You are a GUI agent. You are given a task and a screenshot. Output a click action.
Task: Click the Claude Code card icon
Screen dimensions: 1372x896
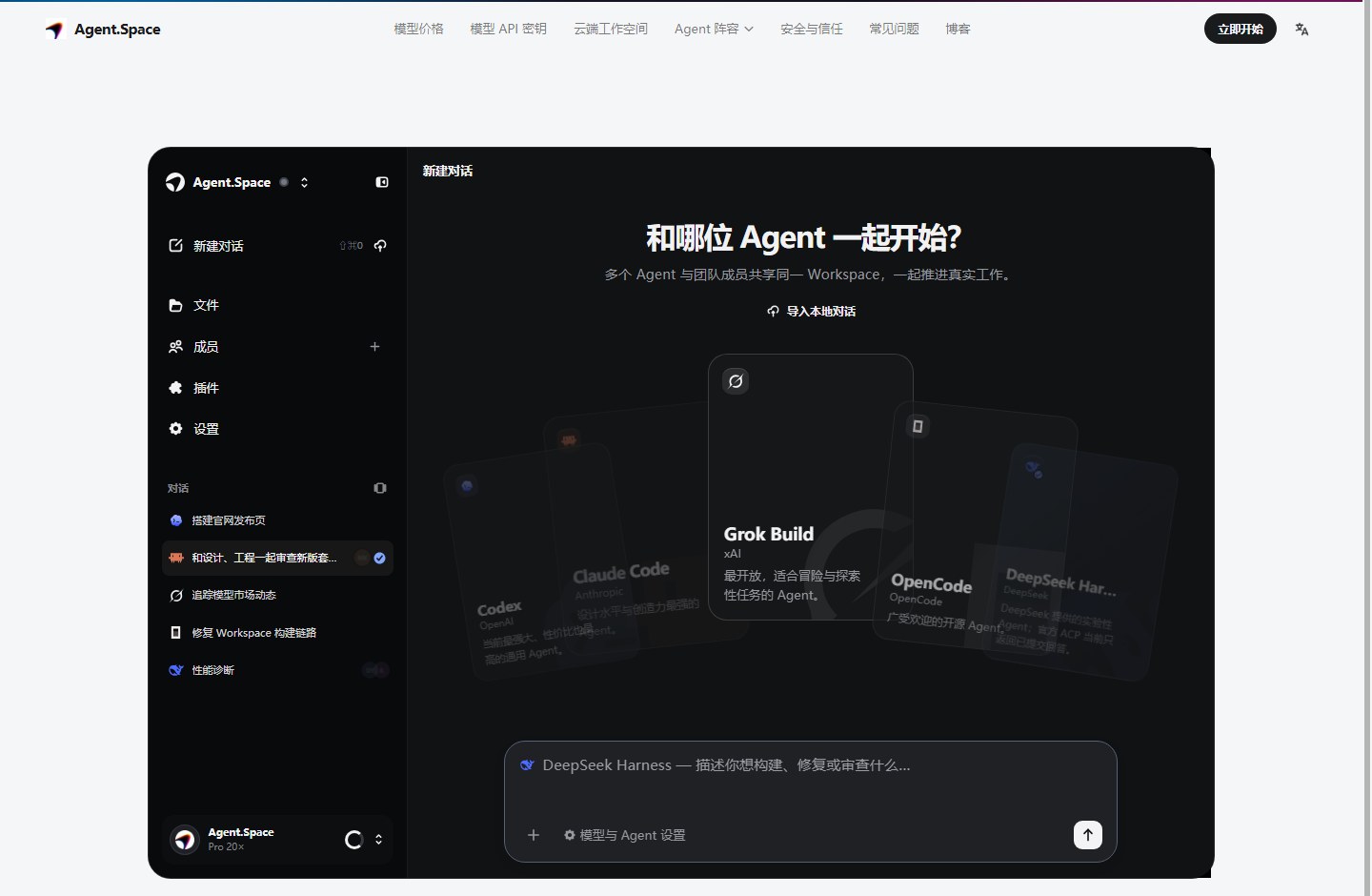click(569, 440)
